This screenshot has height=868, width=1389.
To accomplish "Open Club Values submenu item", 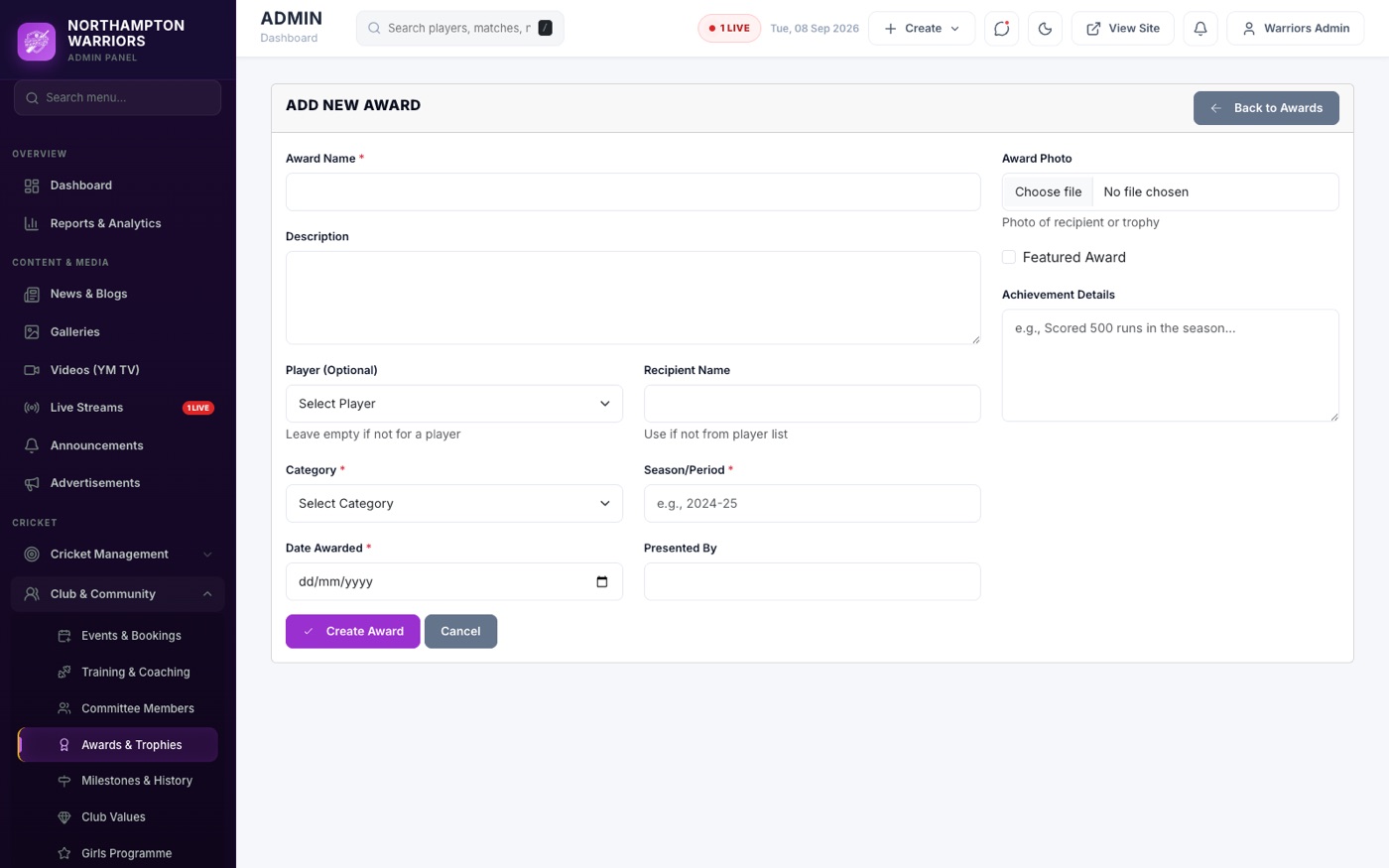I will 119,817.
